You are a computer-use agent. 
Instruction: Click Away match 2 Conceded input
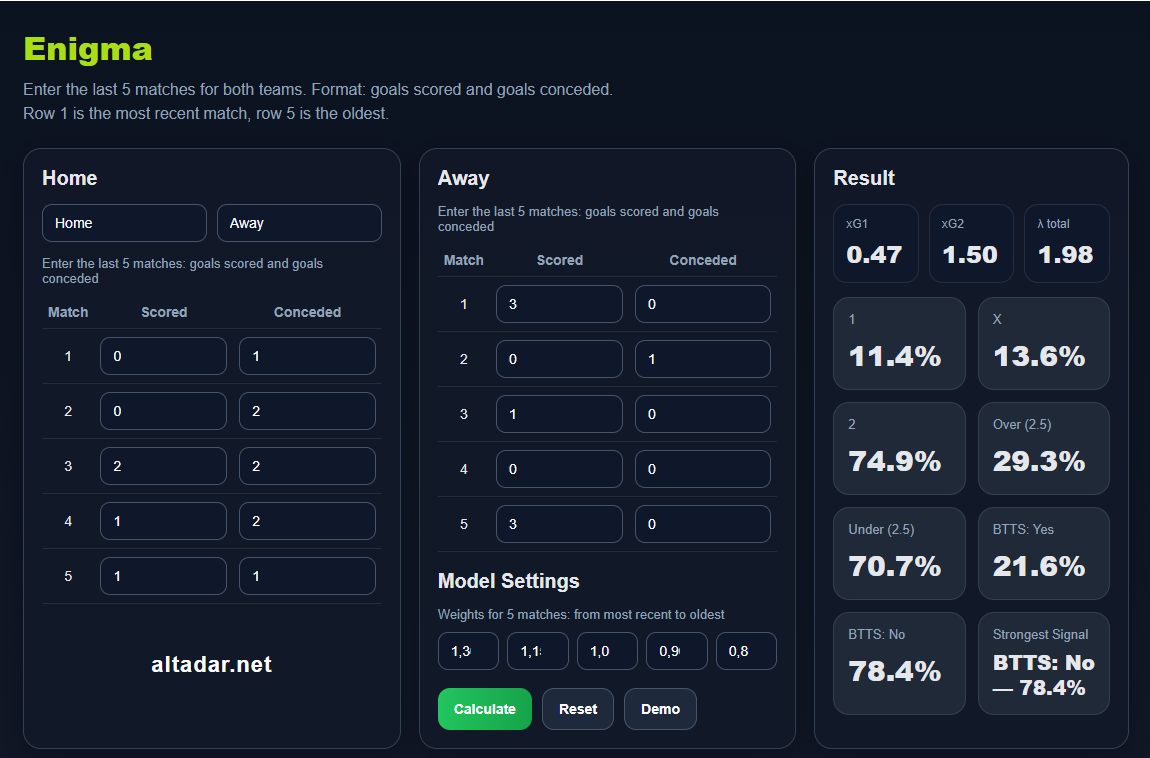tap(702, 359)
